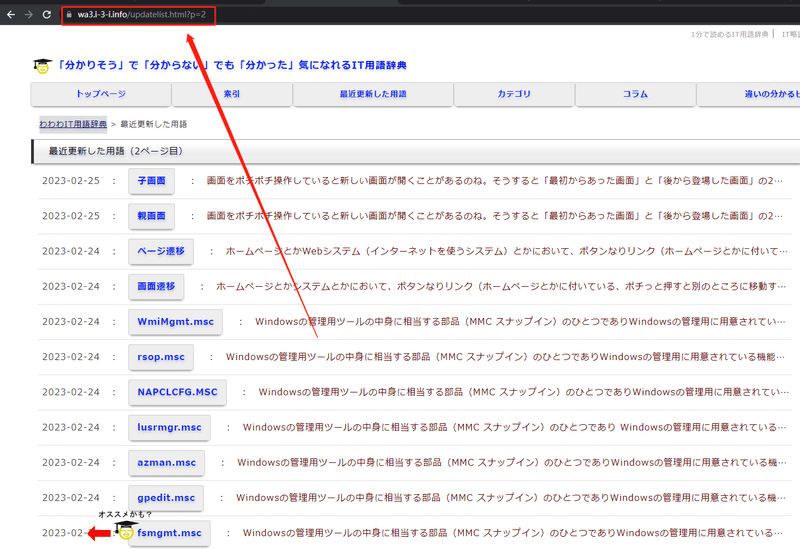This screenshot has height=549, width=800.
Task: Open the WmiMgmt.msc term link
Action: 176,321
